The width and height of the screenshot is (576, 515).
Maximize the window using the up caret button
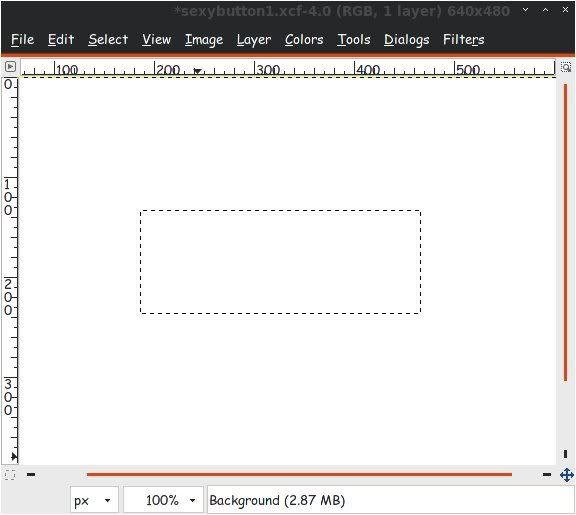point(546,10)
